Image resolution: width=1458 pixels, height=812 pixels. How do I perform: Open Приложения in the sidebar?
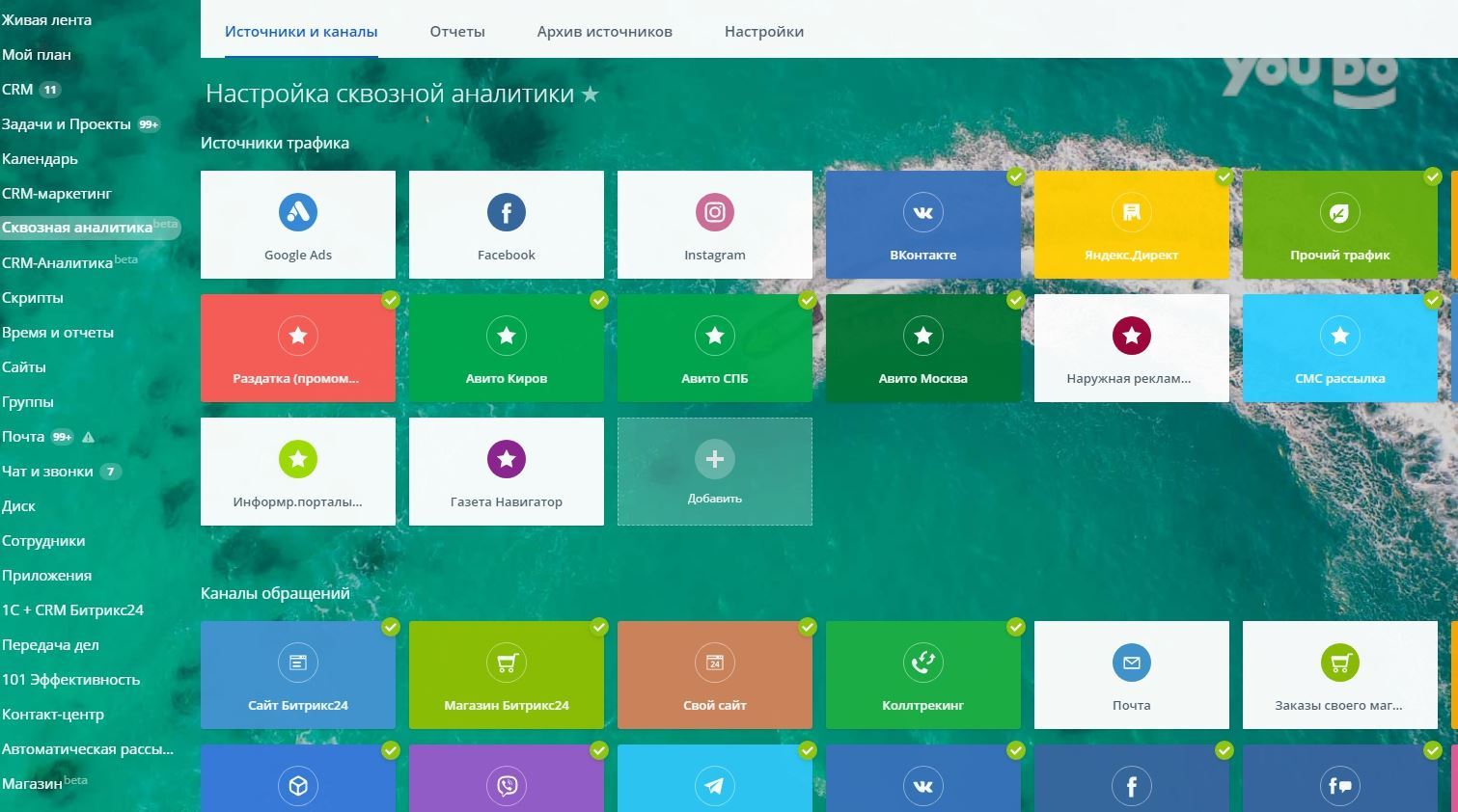coord(46,576)
